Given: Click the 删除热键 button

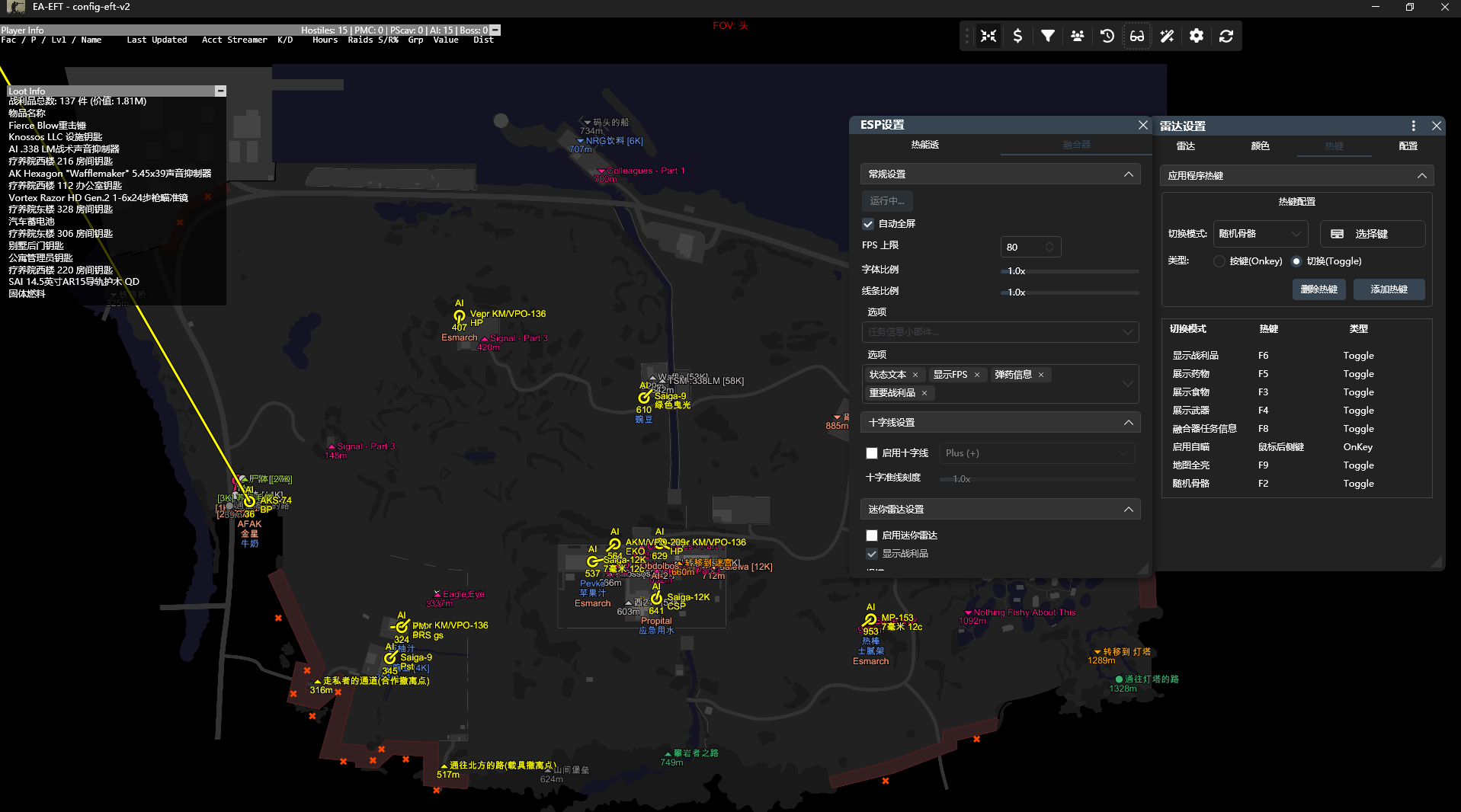Looking at the screenshot, I should [x=1318, y=289].
